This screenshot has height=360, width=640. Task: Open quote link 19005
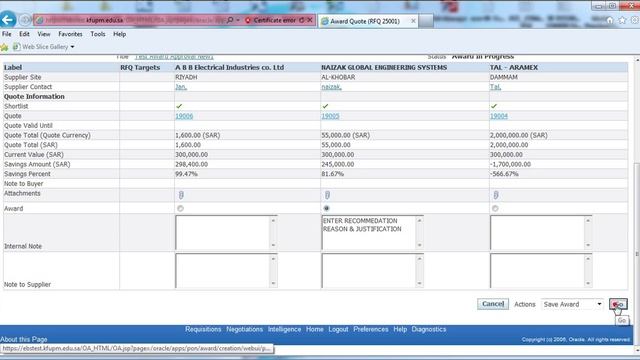(330, 116)
